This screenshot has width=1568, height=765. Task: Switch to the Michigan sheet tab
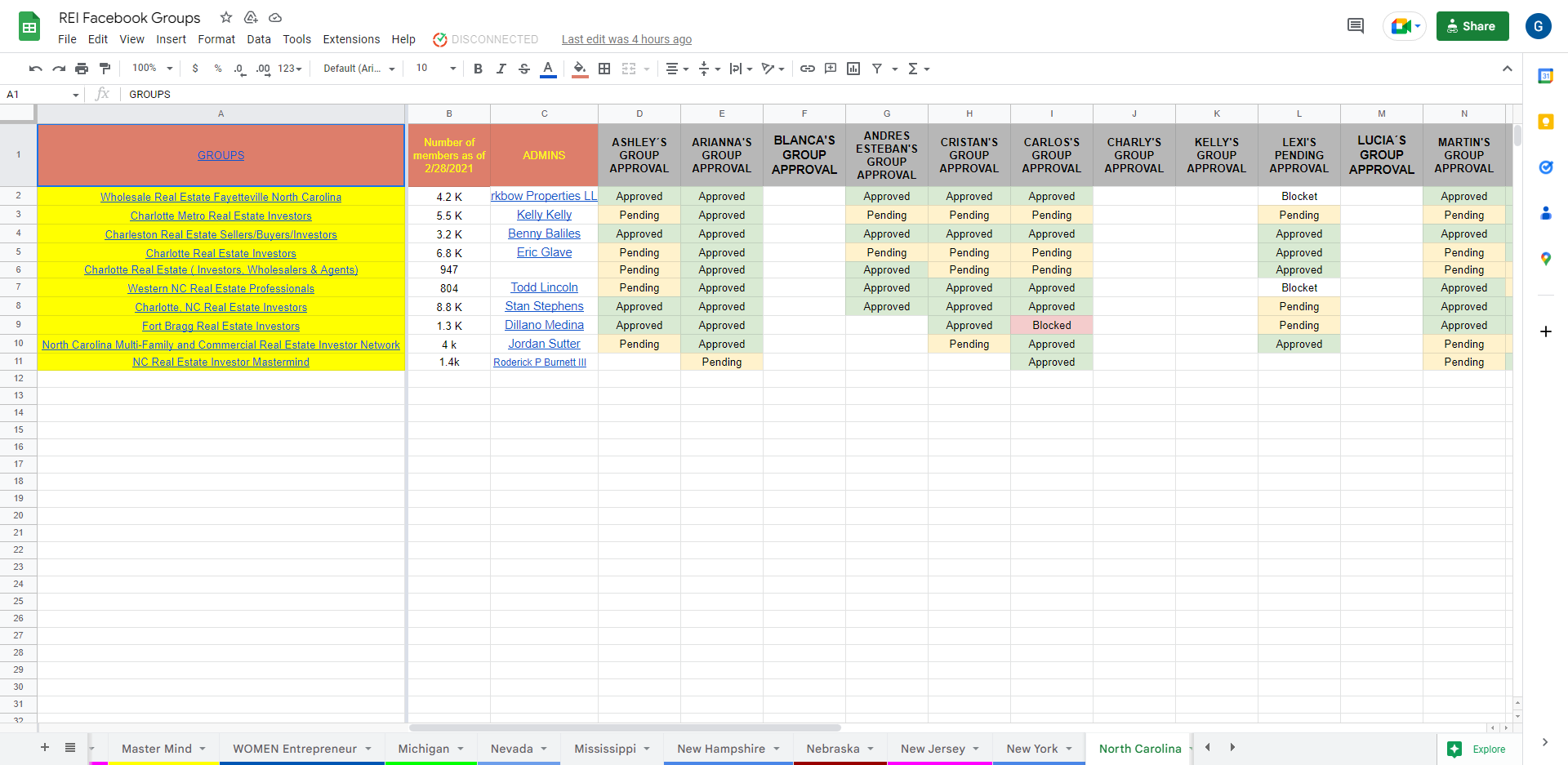[x=430, y=749]
